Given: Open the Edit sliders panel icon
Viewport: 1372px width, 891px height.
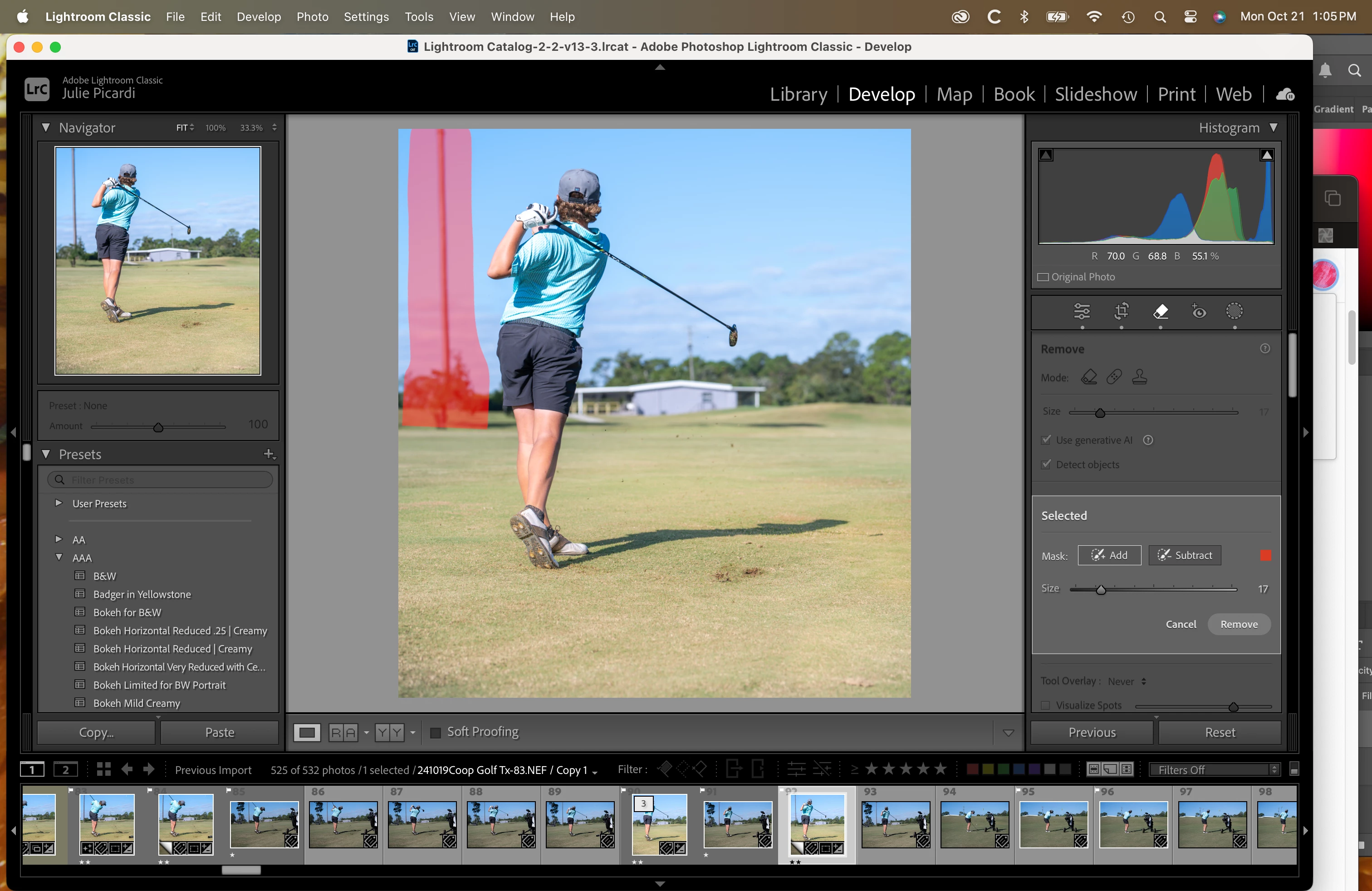Looking at the screenshot, I should pos(1082,311).
